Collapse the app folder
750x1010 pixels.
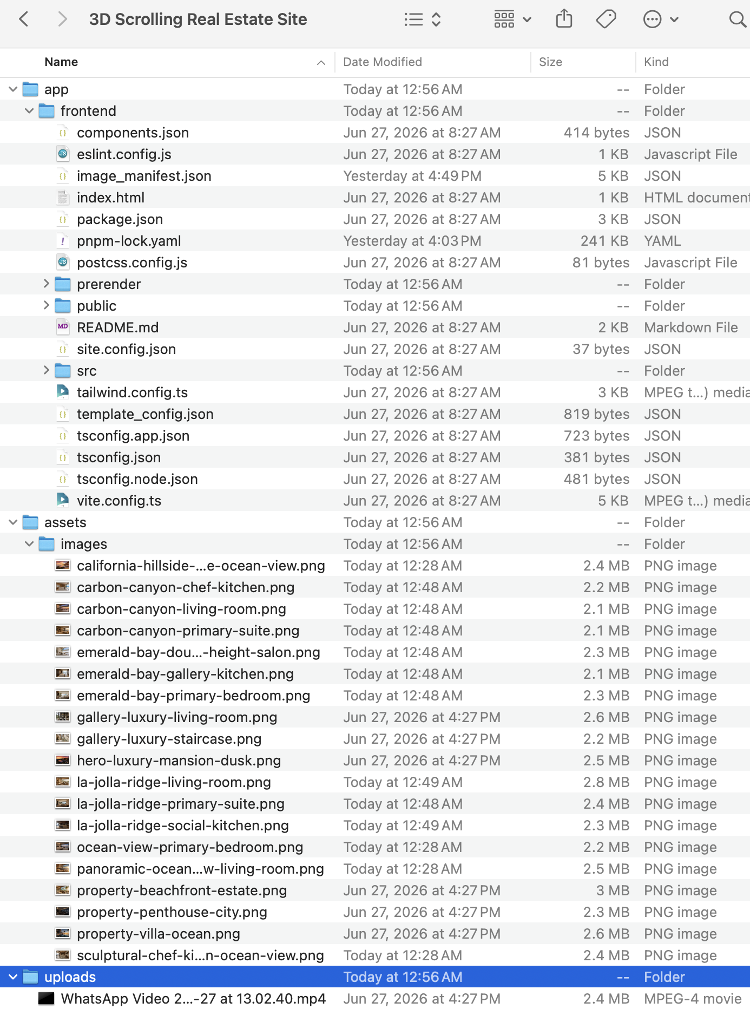point(13,90)
